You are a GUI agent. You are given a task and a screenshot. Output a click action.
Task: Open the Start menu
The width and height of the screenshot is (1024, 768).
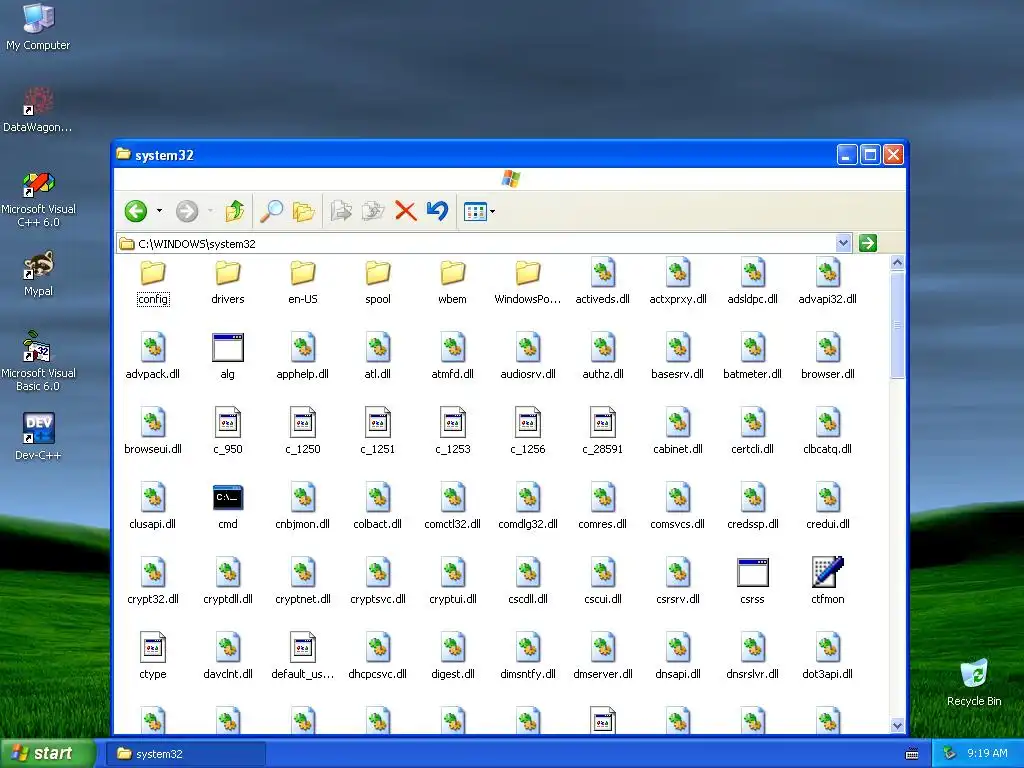point(47,753)
